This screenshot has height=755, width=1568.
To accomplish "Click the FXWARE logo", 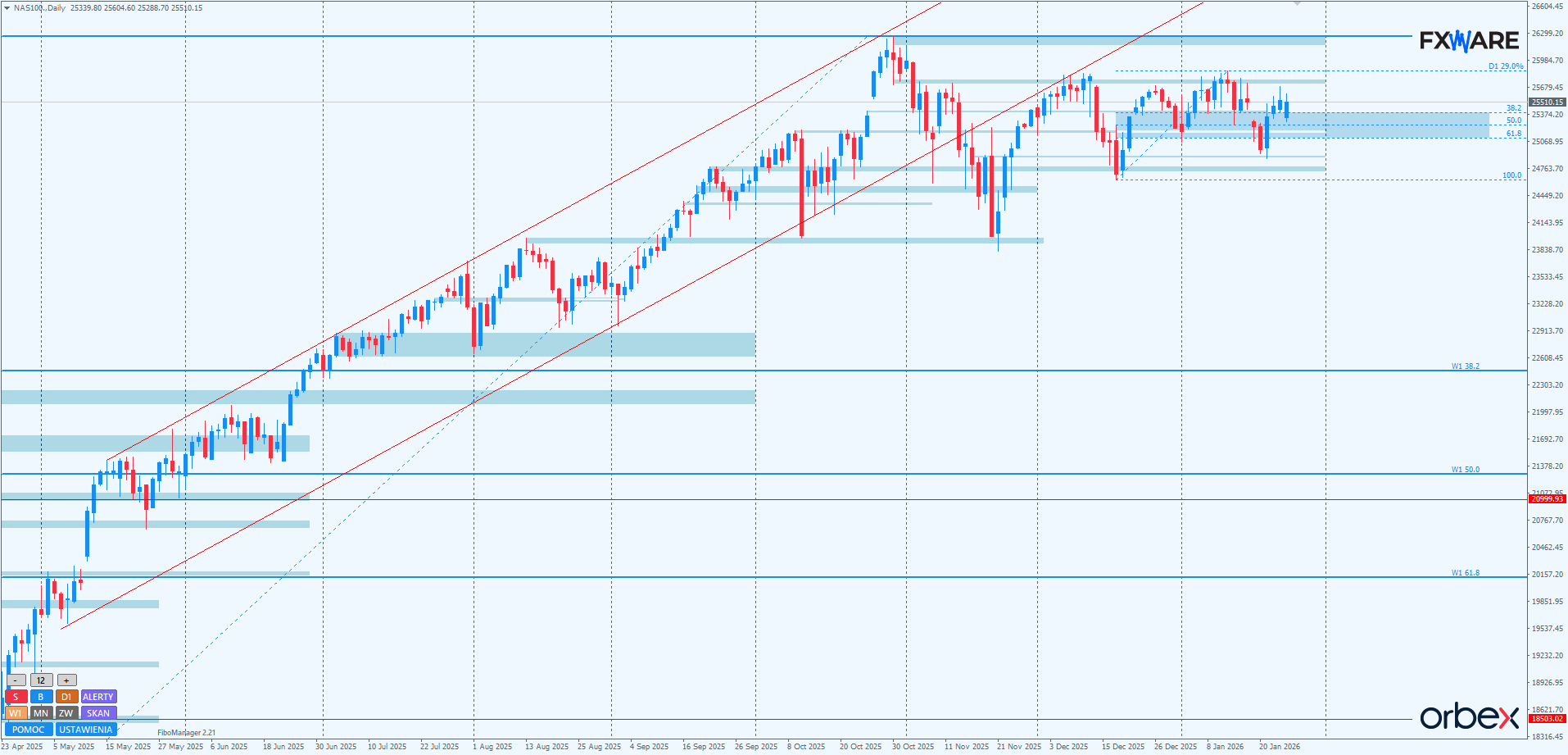I will (x=1469, y=40).
